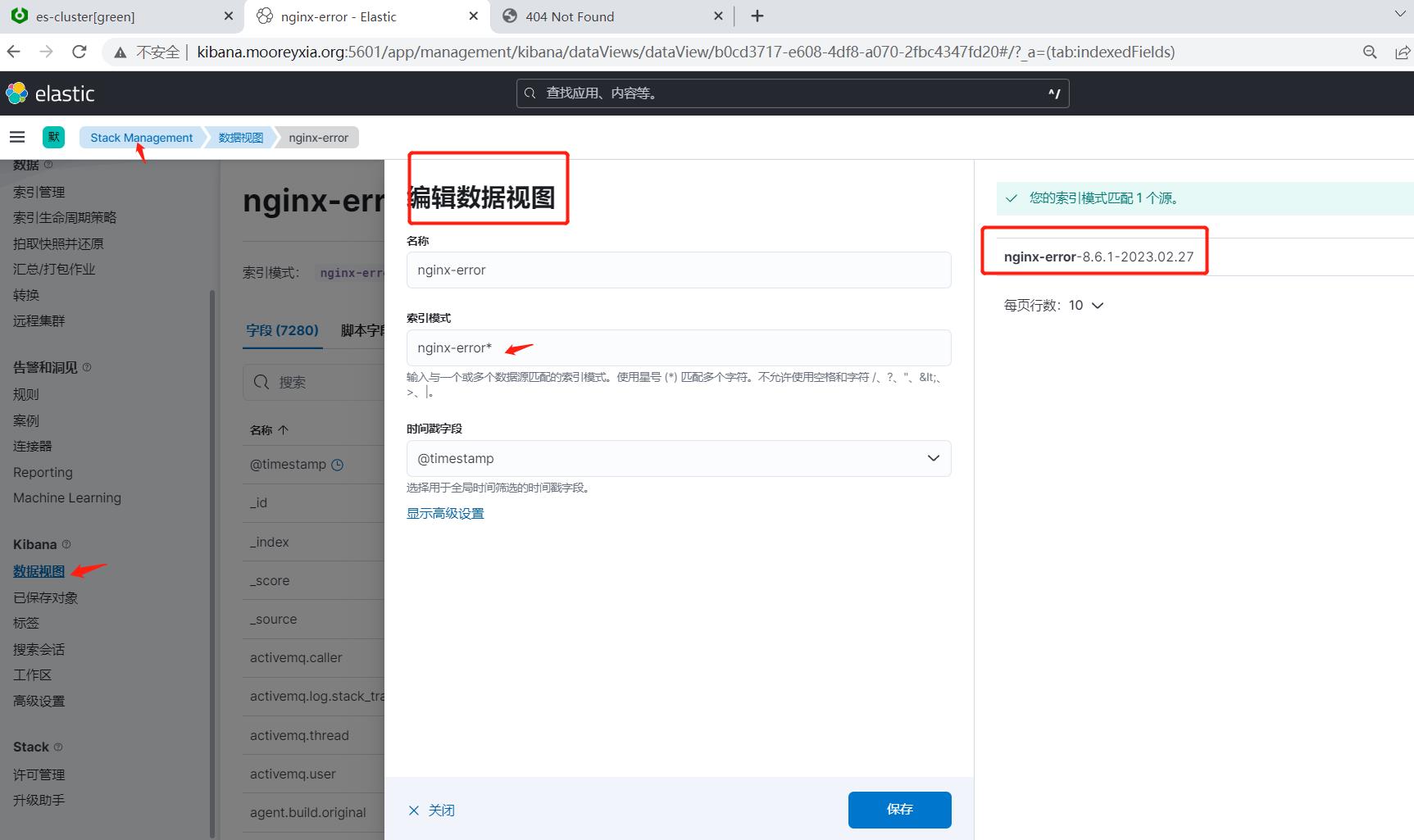
Task: Open Machine Learning in sidebar
Action: click(67, 497)
